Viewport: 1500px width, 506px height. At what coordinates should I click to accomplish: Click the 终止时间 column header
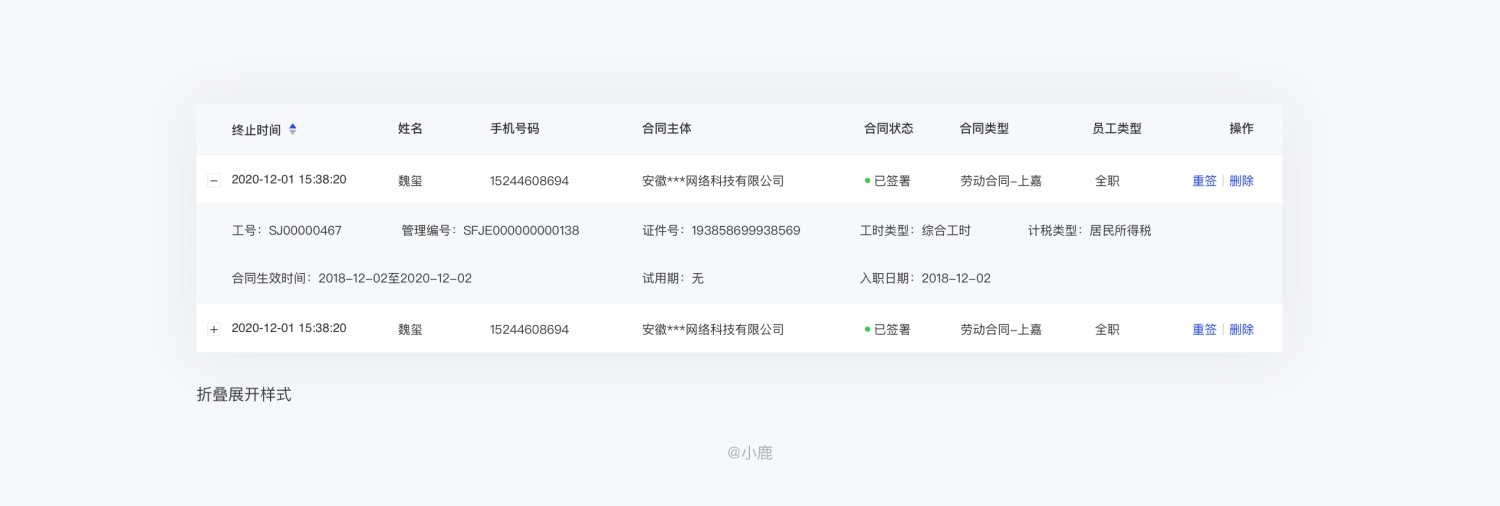[256, 130]
